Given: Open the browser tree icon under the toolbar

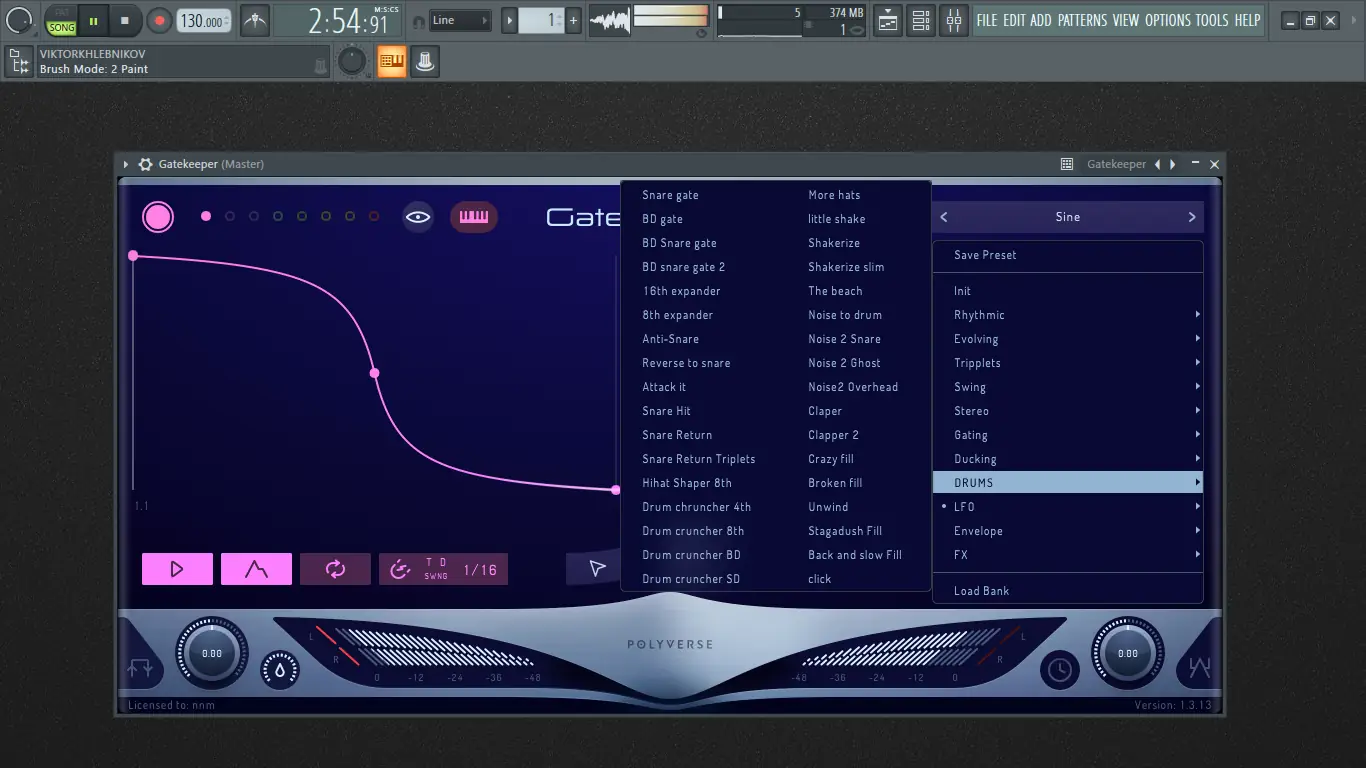Looking at the screenshot, I should pos(18,62).
